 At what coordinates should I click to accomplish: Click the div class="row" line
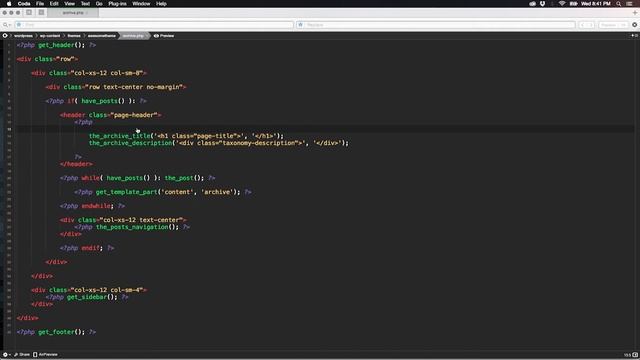click(47, 59)
